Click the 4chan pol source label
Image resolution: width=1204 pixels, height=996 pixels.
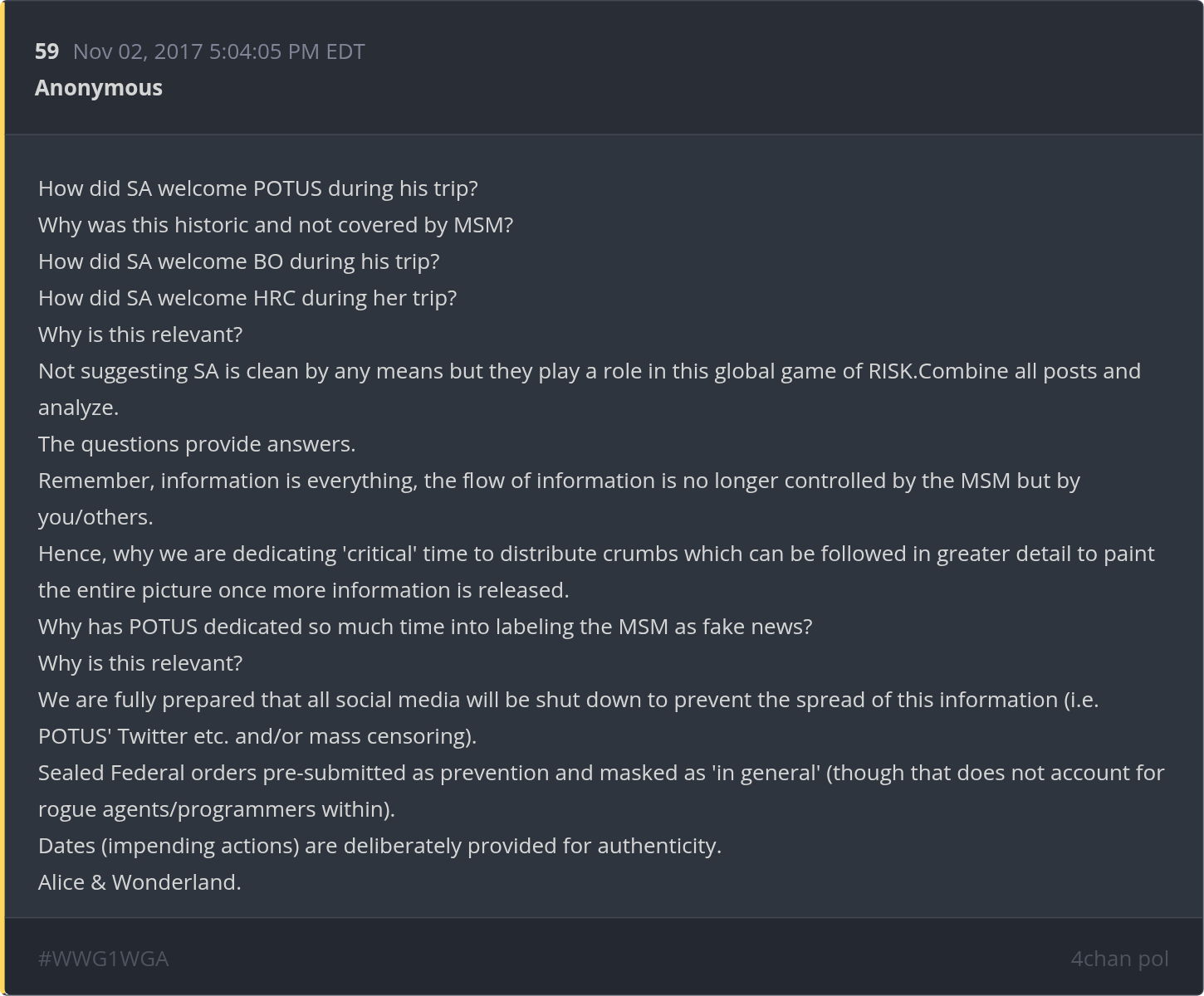point(1119,959)
